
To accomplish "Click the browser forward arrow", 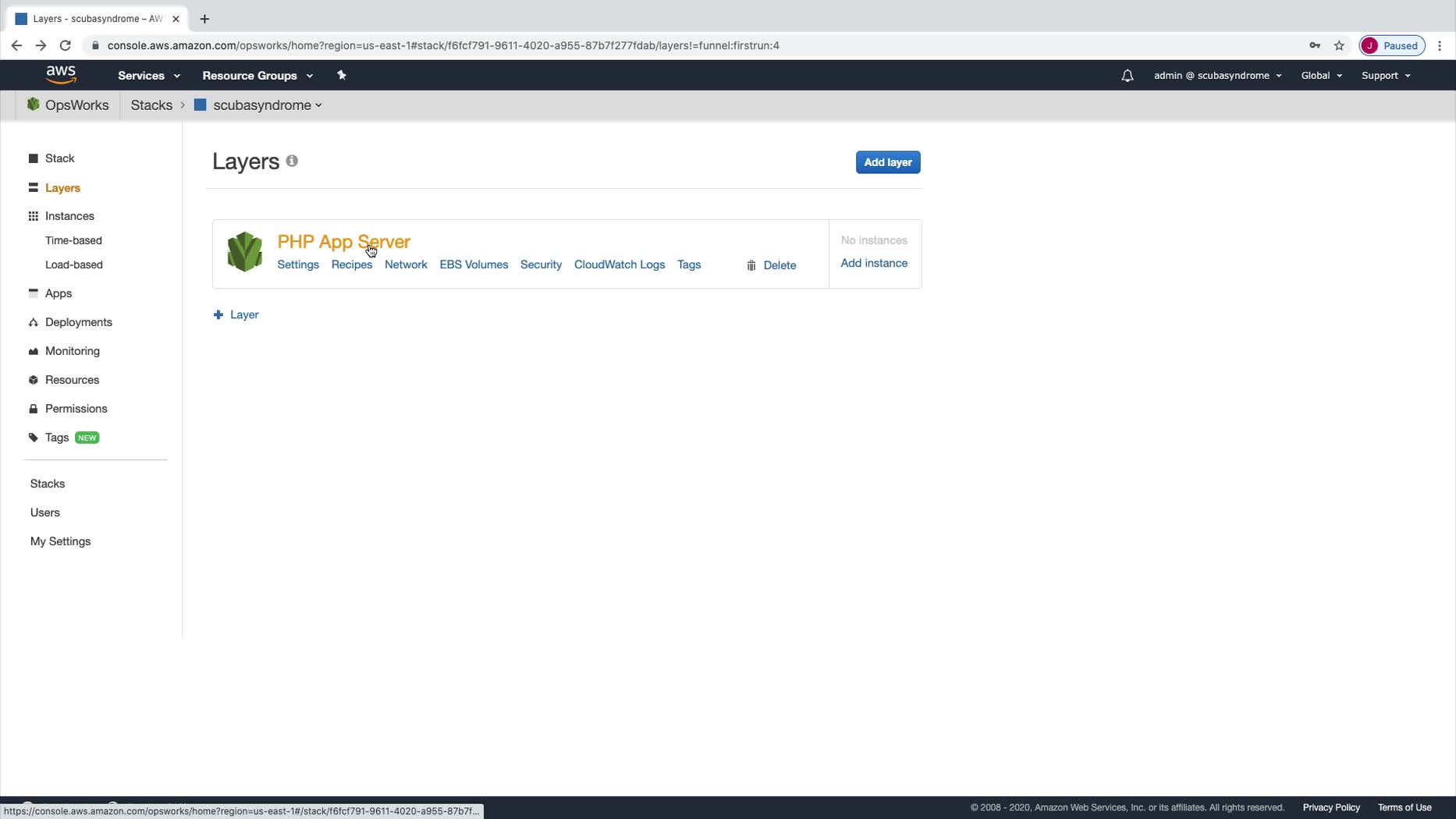I will [41, 45].
